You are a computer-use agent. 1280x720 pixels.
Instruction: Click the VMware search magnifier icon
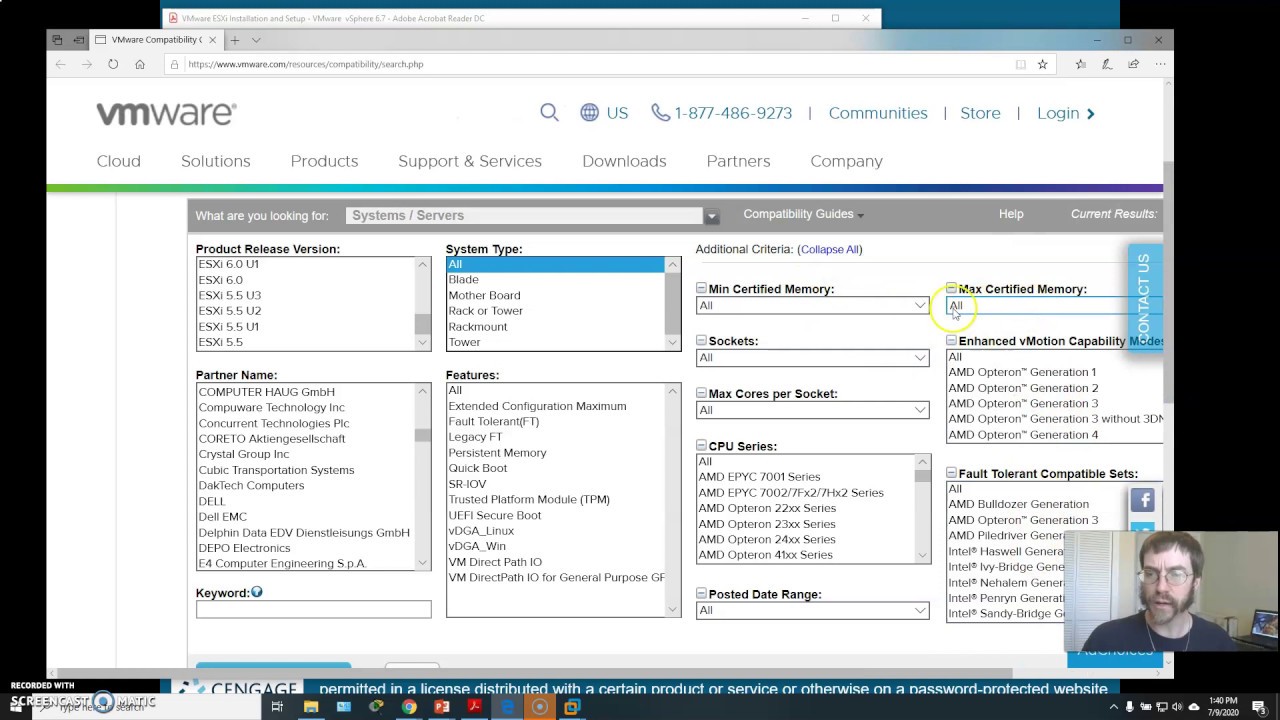click(549, 113)
